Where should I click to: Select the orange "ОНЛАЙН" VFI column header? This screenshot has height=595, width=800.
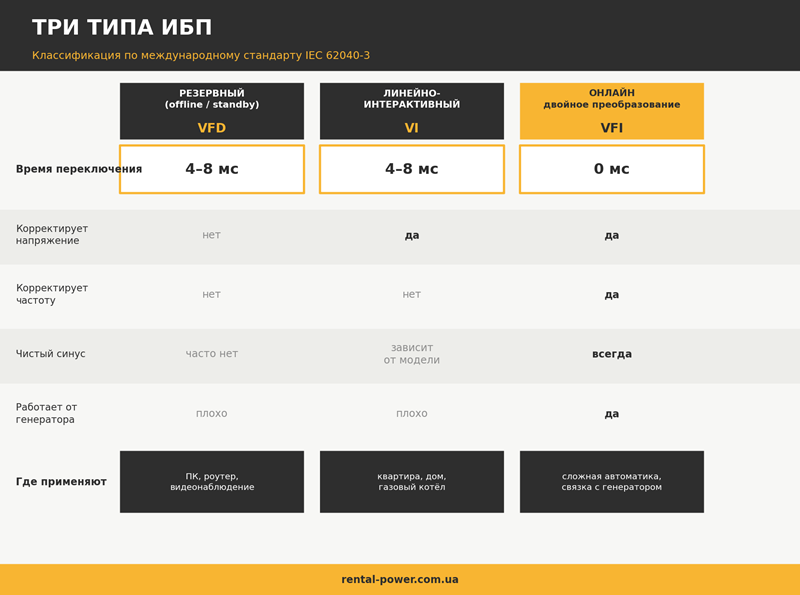612,111
